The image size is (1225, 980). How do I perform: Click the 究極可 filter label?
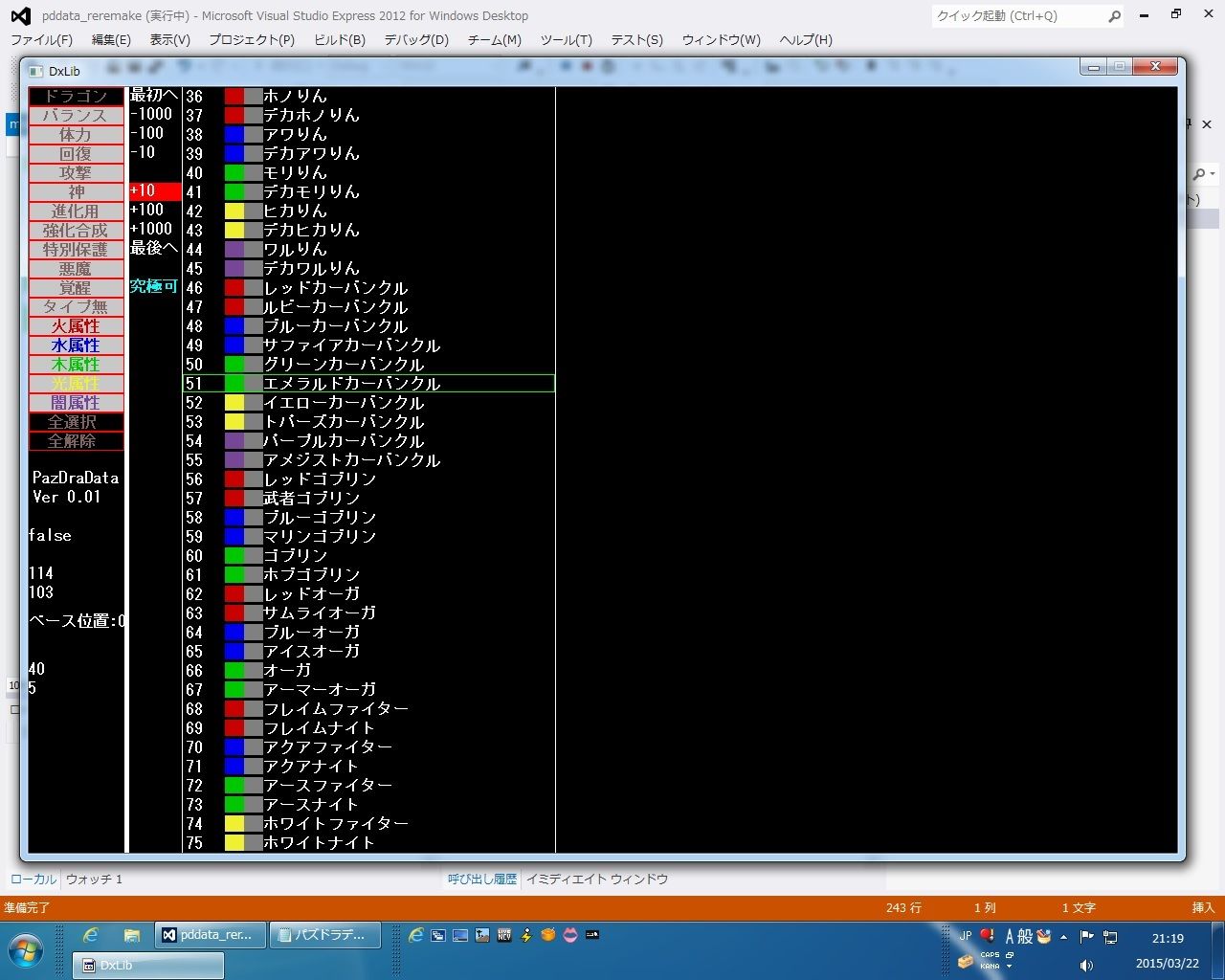[x=154, y=286]
